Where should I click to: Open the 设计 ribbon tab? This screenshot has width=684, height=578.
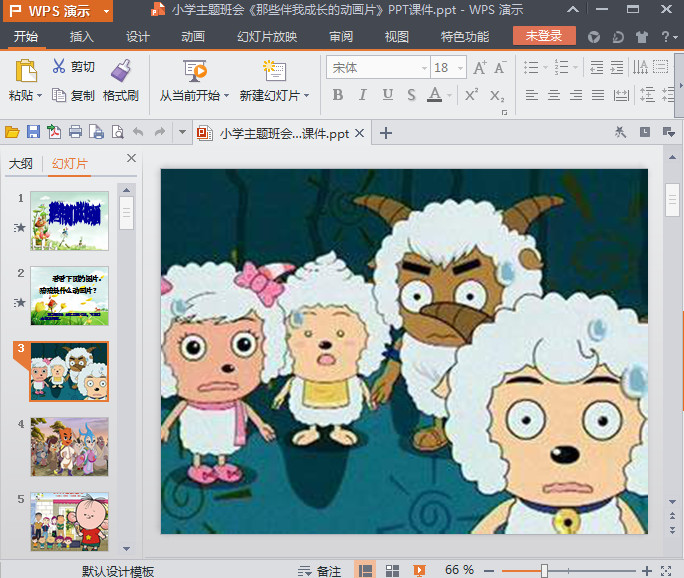(x=138, y=37)
